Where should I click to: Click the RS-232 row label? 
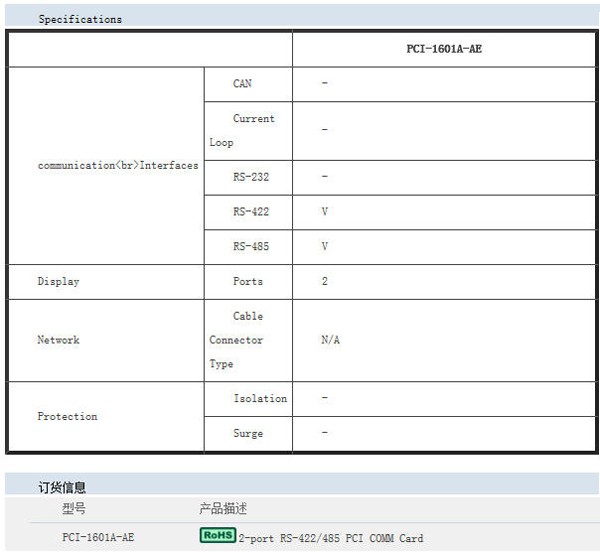click(x=250, y=177)
